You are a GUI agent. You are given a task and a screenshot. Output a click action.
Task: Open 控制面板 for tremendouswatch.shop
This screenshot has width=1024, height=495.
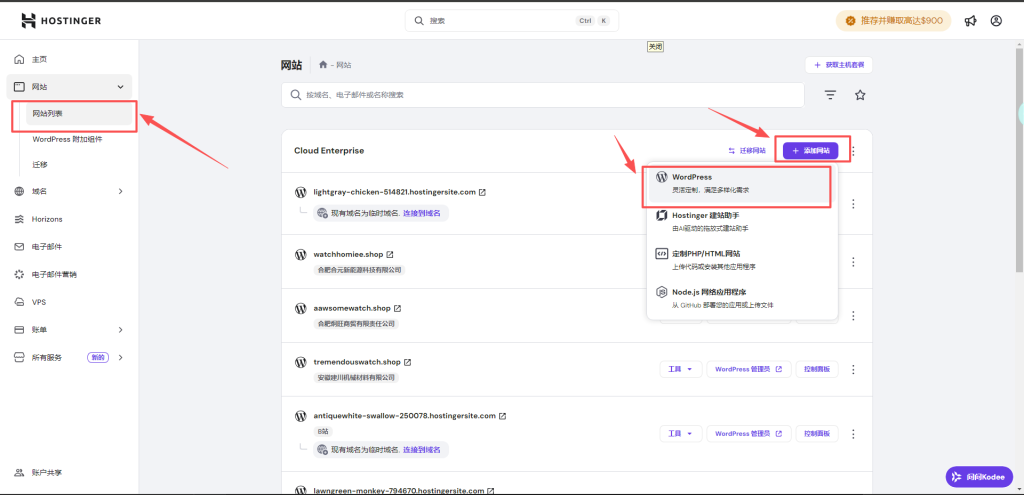pos(816,369)
